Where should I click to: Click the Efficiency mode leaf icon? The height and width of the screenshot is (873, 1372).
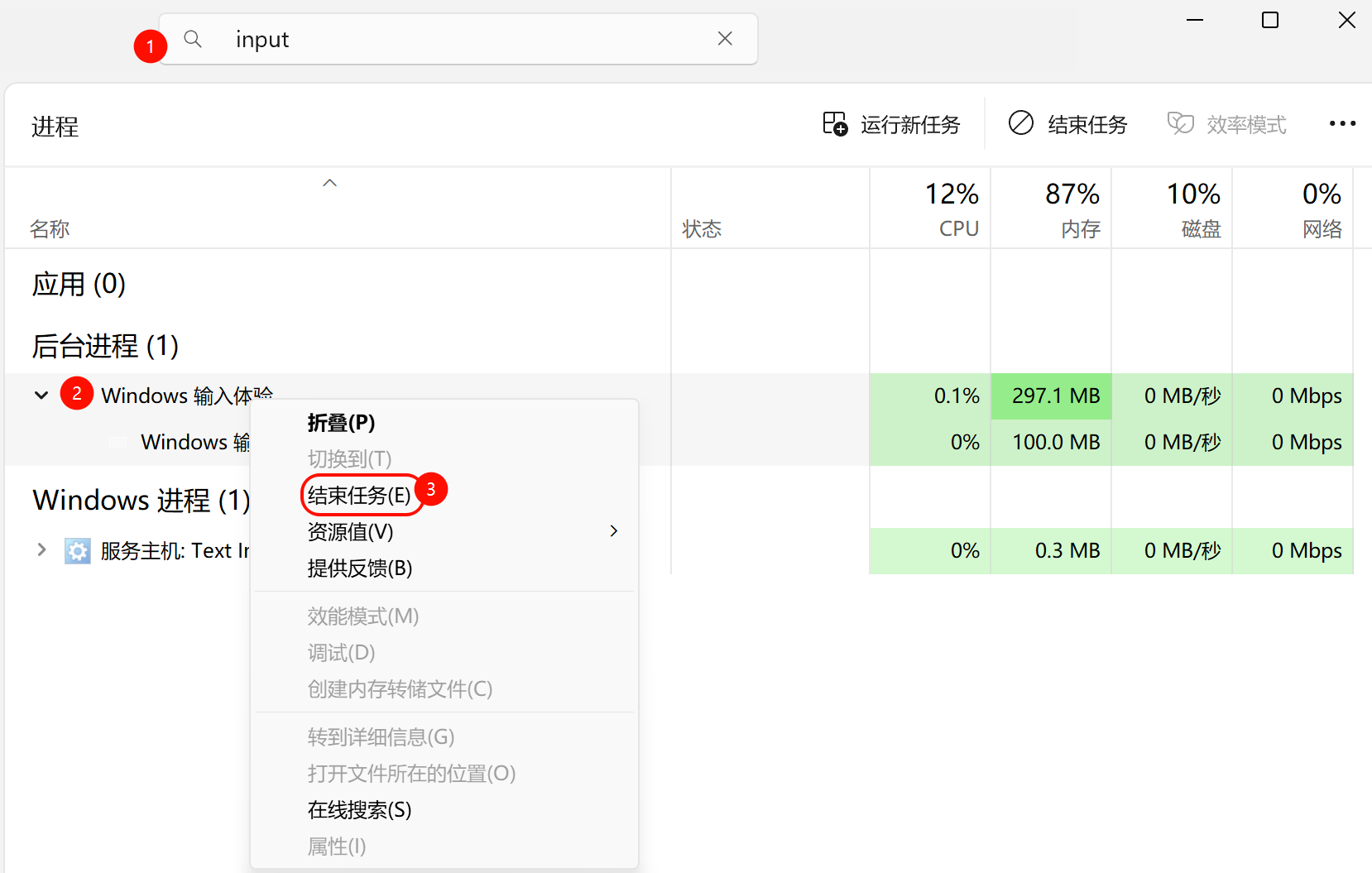(1181, 123)
